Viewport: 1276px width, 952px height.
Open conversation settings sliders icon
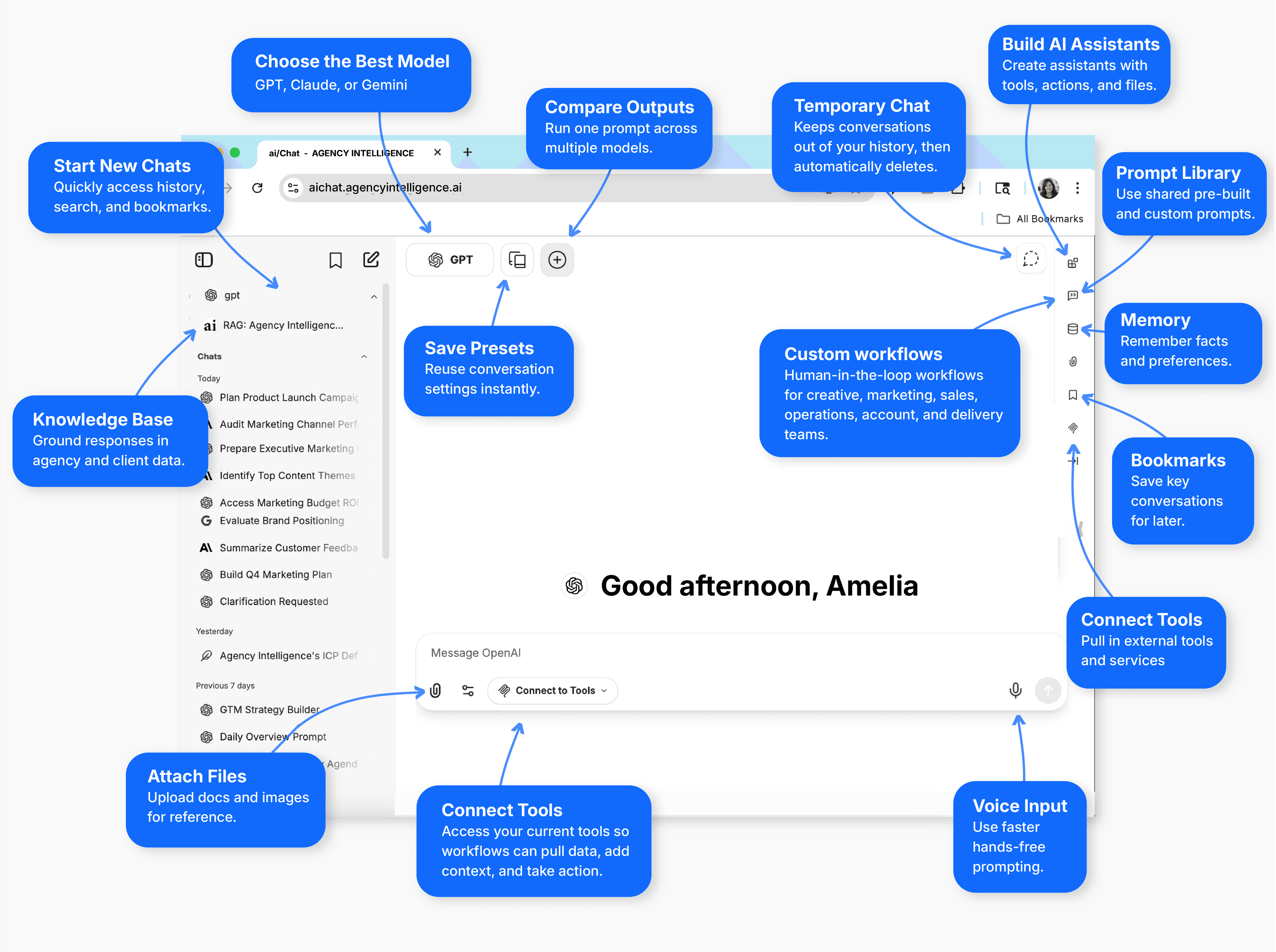(x=468, y=690)
